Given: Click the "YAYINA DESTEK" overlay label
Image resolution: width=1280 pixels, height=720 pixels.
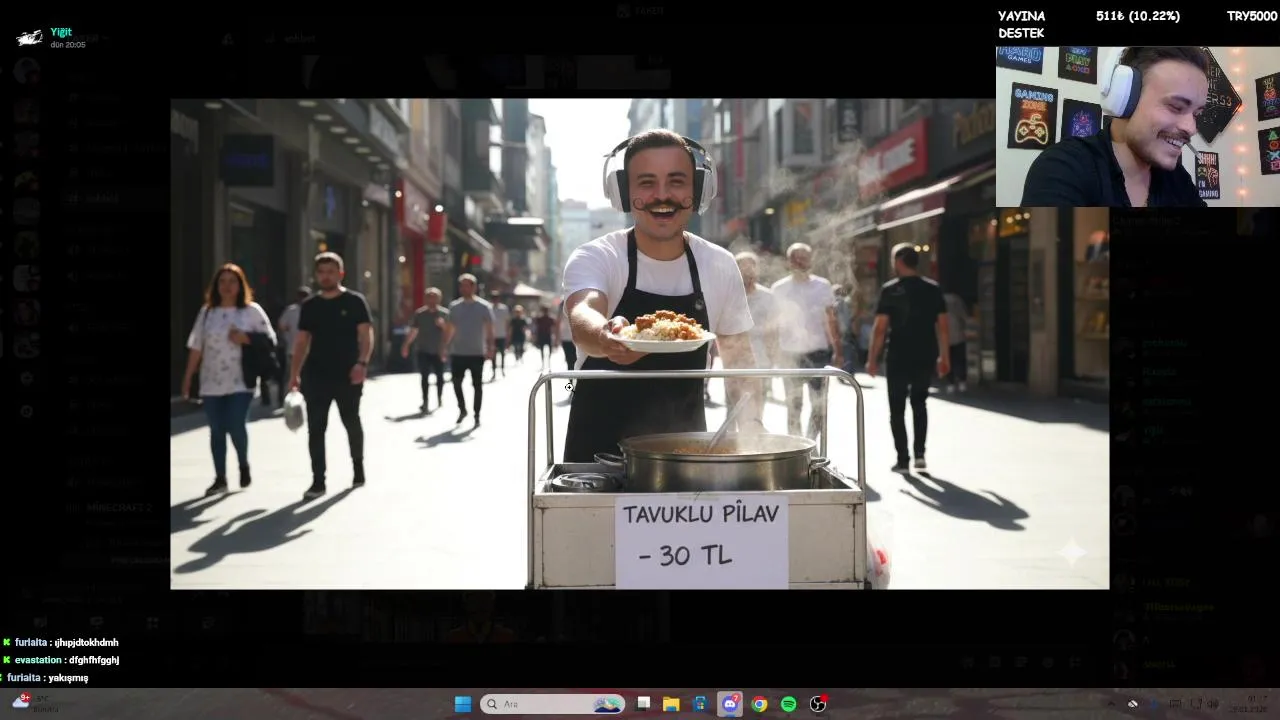Looking at the screenshot, I should pyautogui.click(x=1021, y=25).
